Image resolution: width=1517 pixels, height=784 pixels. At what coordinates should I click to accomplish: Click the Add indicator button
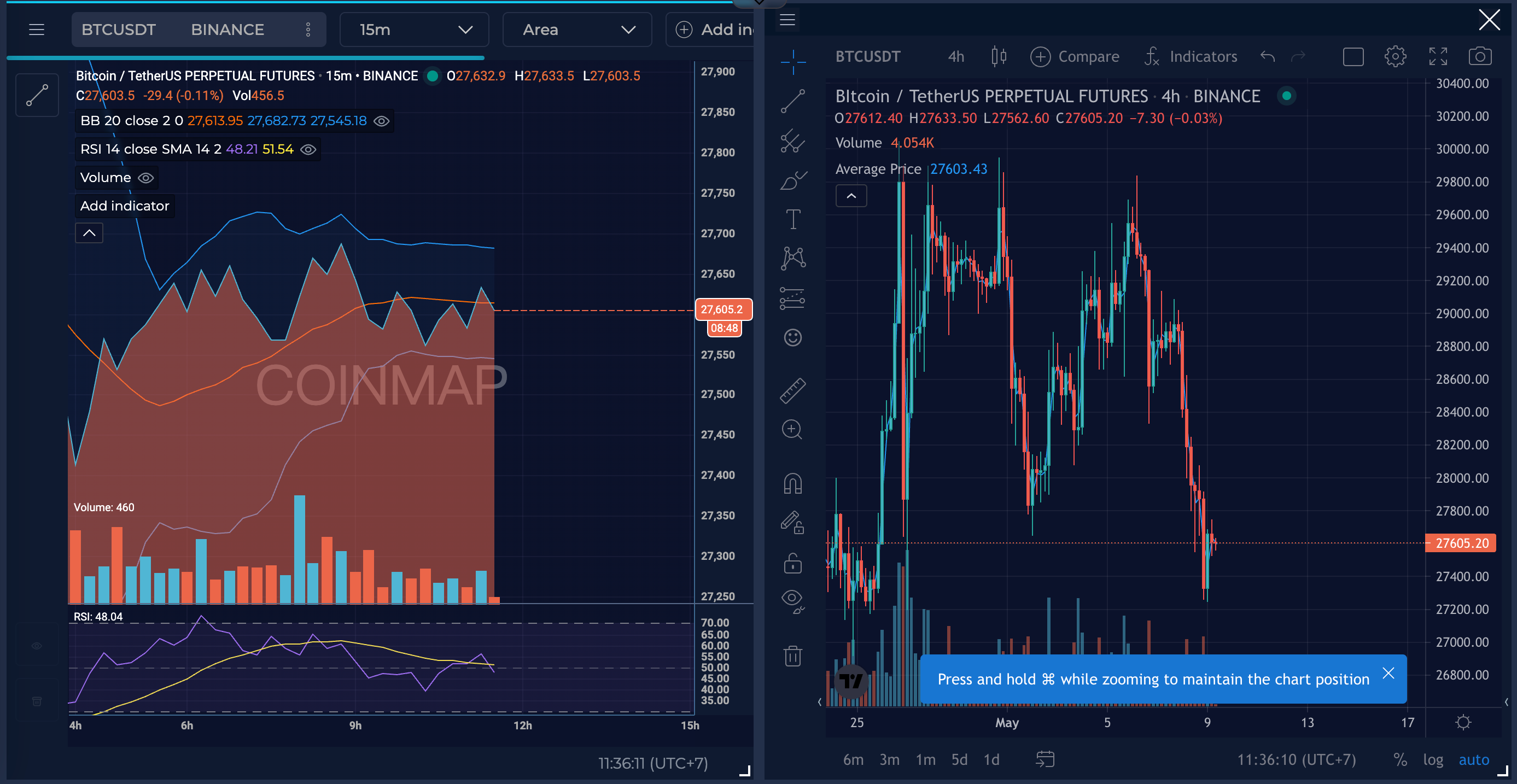[x=124, y=206]
